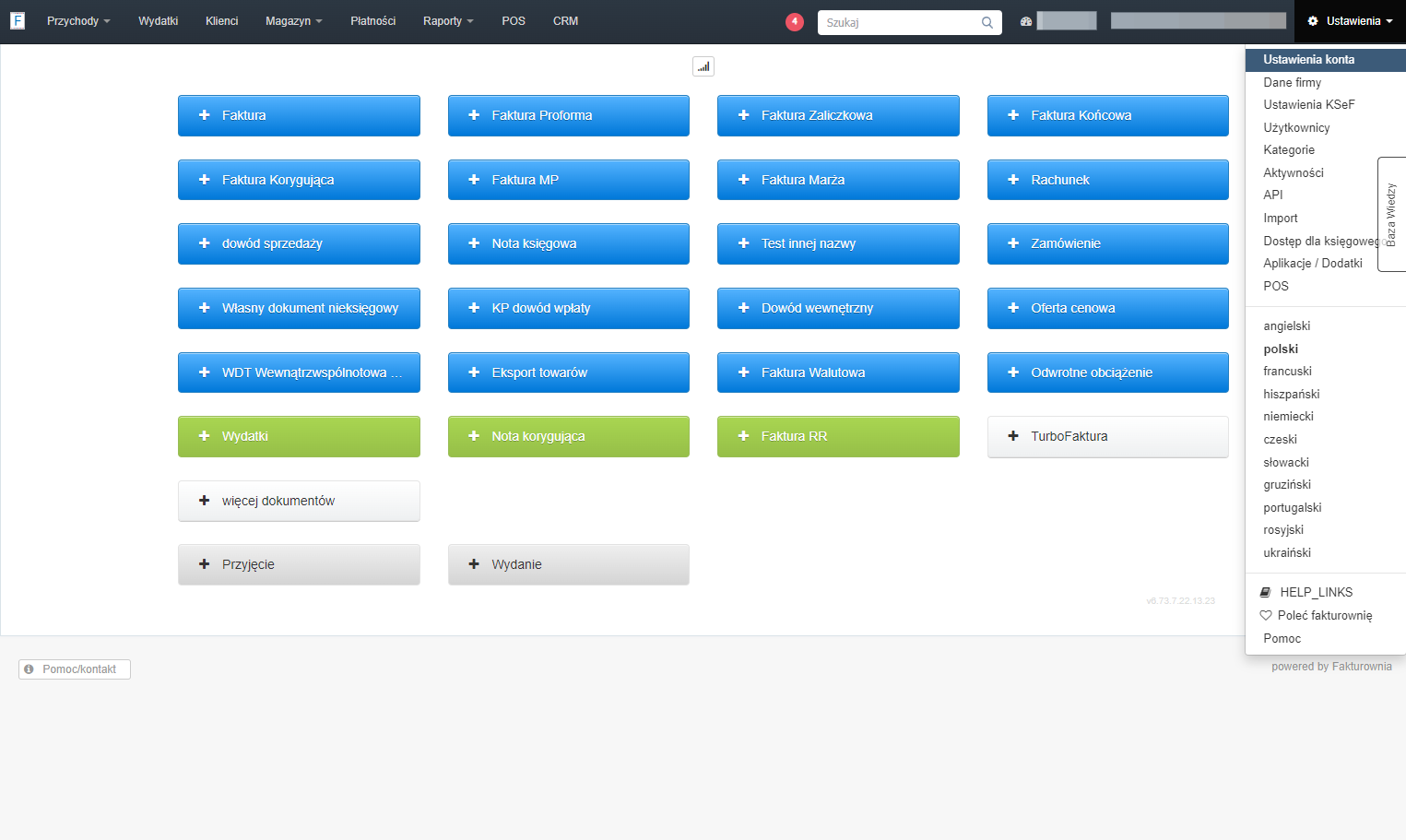
Task: Click the plus icon on Rachunek
Action: click(1013, 180)
